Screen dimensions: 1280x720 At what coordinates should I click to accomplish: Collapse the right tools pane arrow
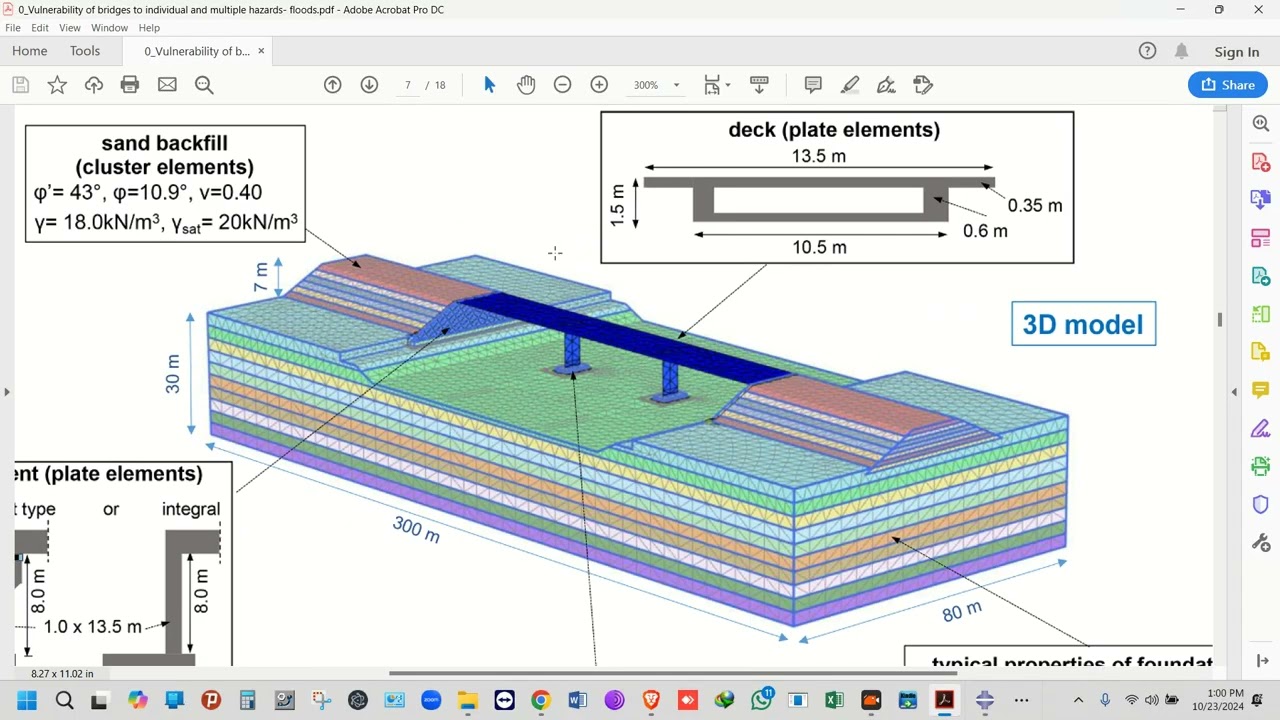(1234, 391)
